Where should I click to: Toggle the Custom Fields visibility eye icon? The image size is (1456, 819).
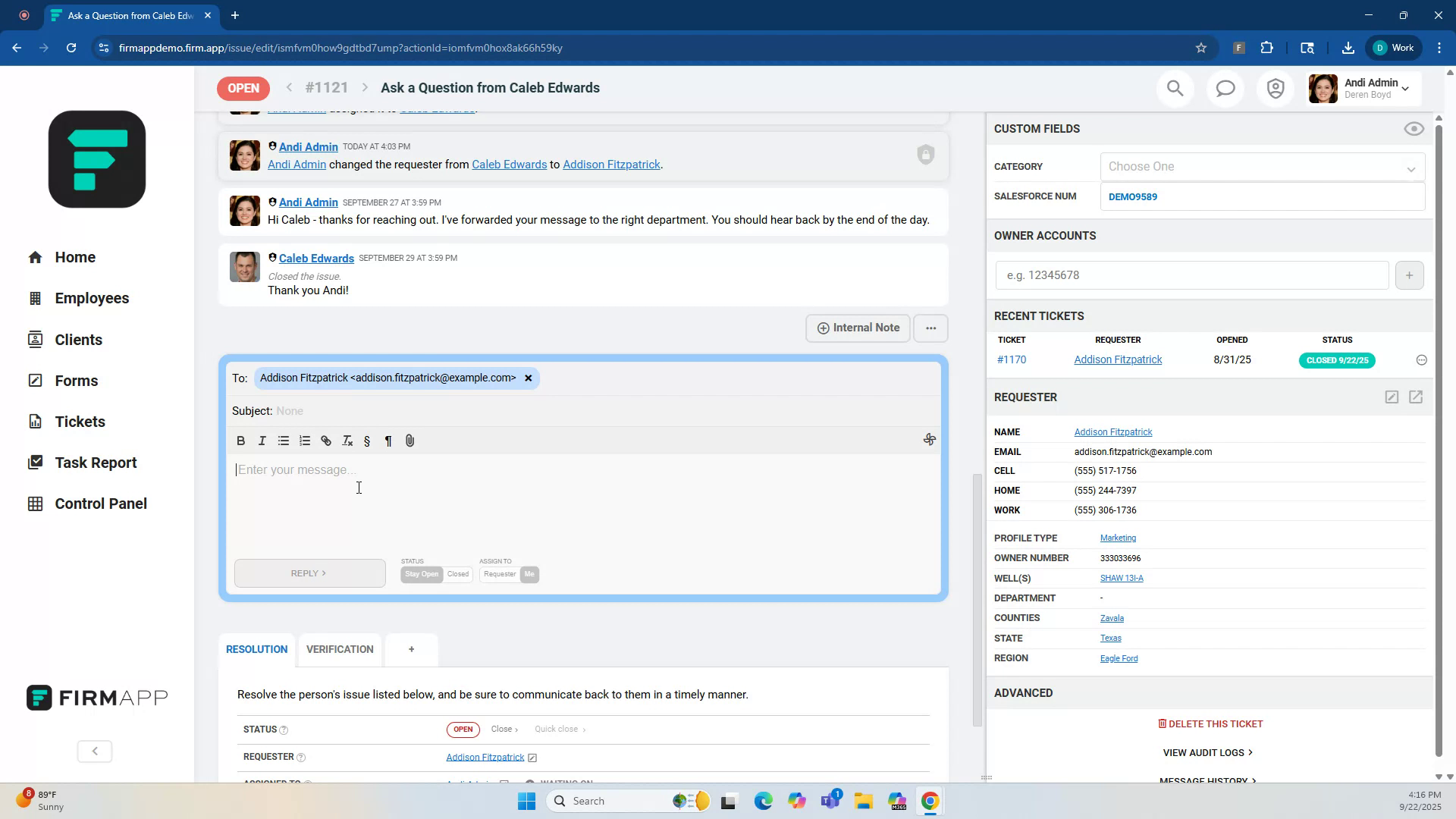[1414, 129]
